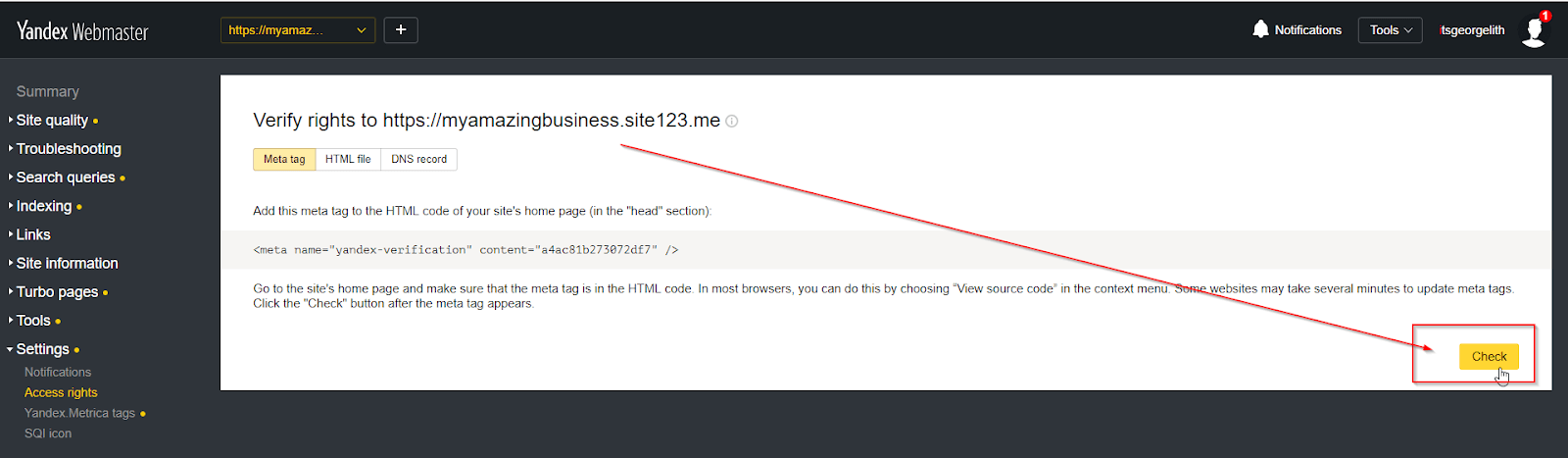Open the site selector dropdown https://myamaz…
1568x458 pixels.
(x=298, y=30)
